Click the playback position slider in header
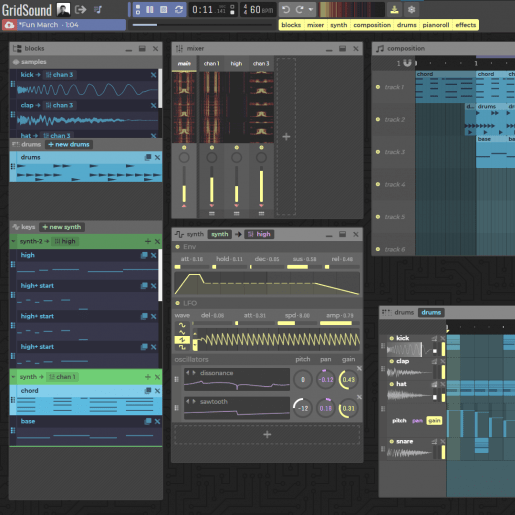Viewport: 515px width, 515px height. coord(202,25)
